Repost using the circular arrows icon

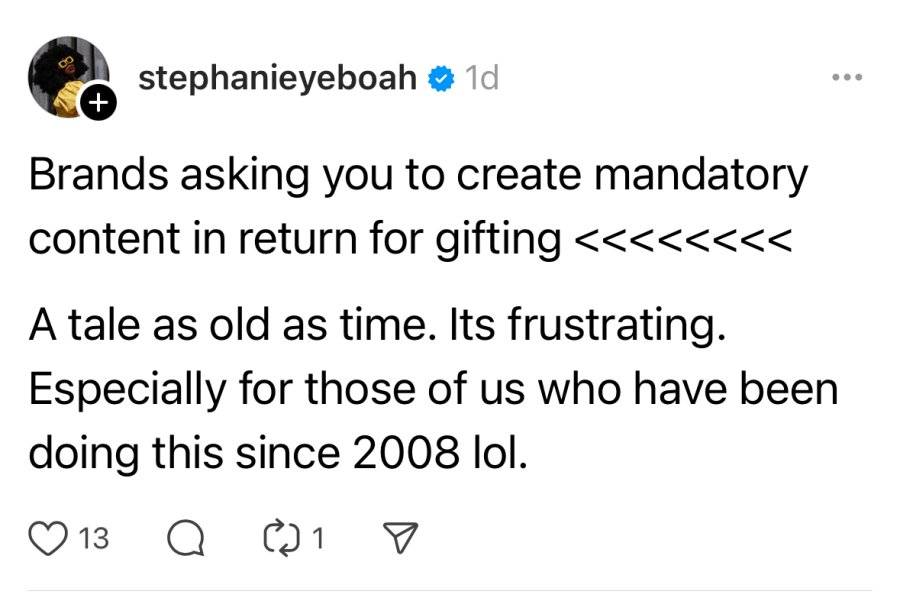coord(281,538)
